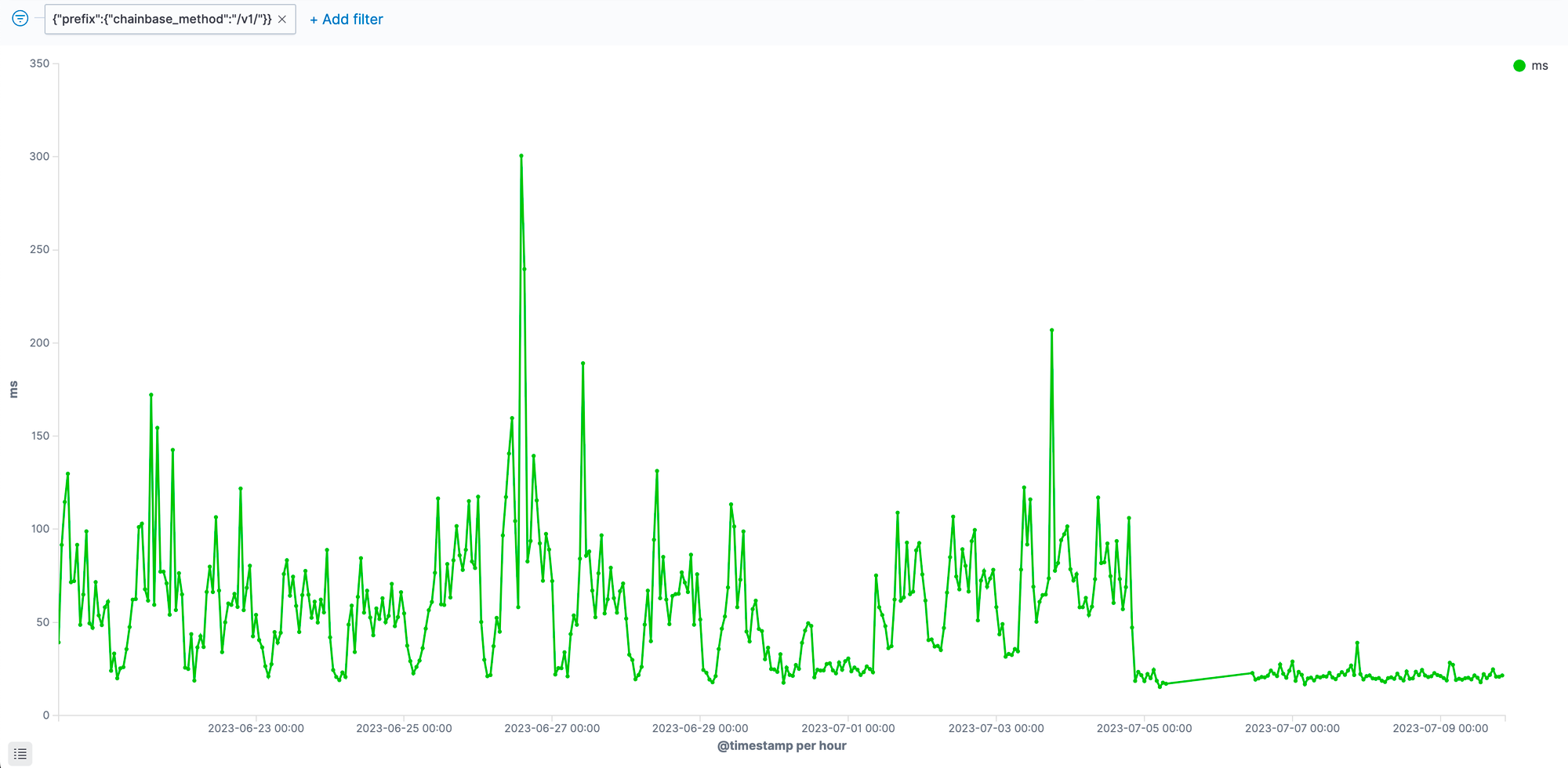Click the 2023-07-07 00:00 axis label
Image resolution: width=1568 pixels, height=768 pixels.
(x=1292, y=728)
